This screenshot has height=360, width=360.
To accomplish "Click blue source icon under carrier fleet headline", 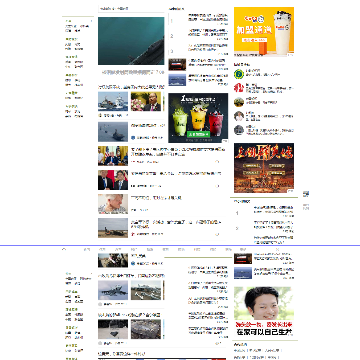I will click(x=133, y=138).
